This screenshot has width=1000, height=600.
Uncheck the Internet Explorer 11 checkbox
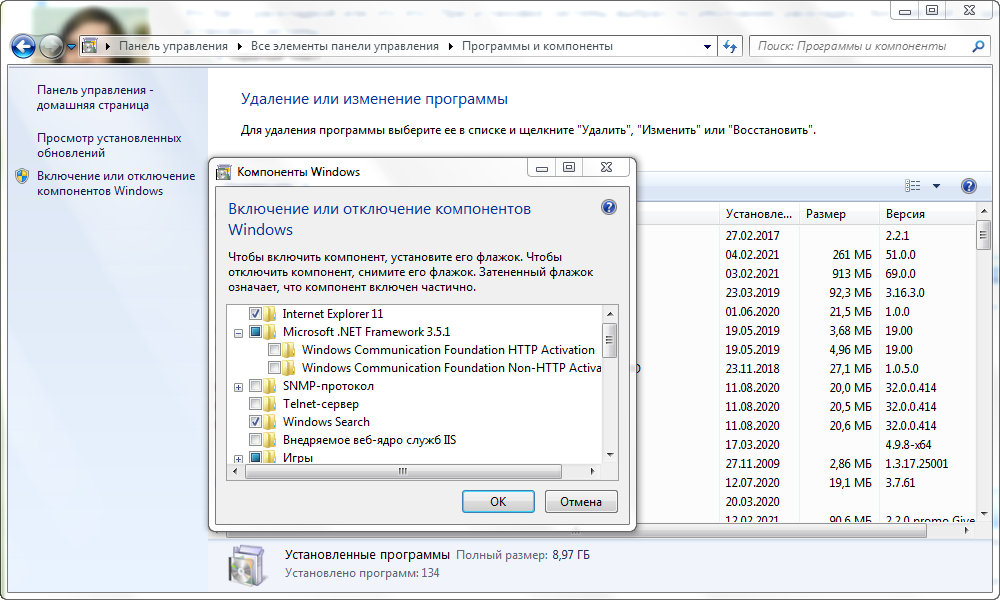[x=256, y=314]
